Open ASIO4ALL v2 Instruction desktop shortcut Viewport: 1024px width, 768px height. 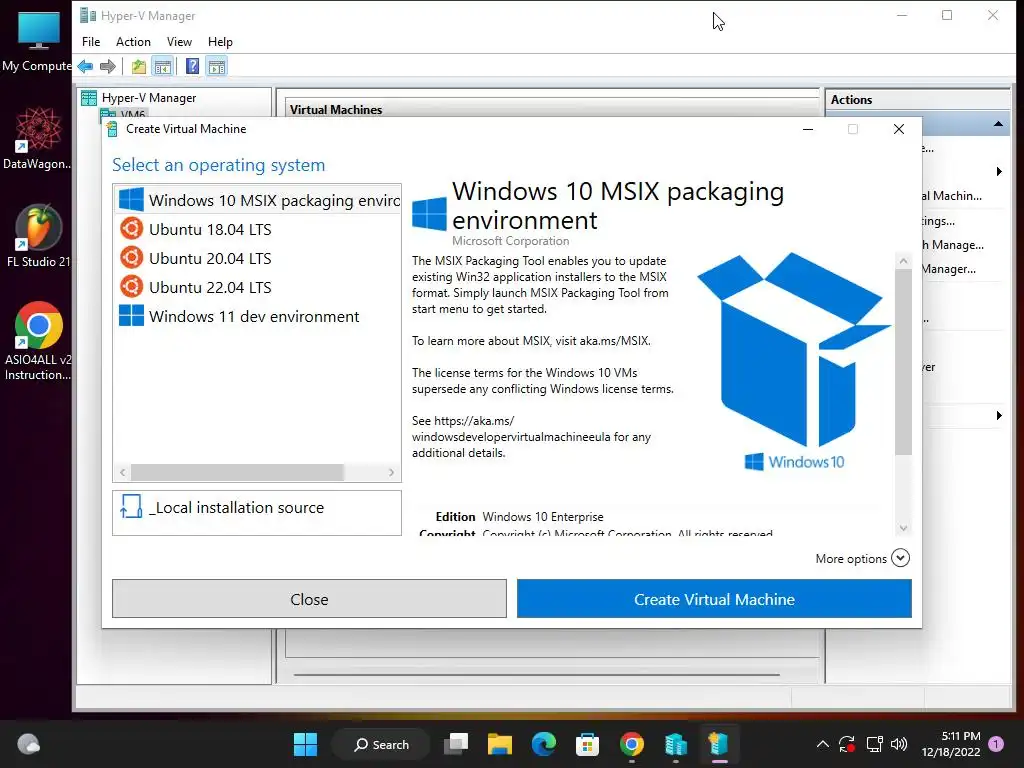click(37, 341)
